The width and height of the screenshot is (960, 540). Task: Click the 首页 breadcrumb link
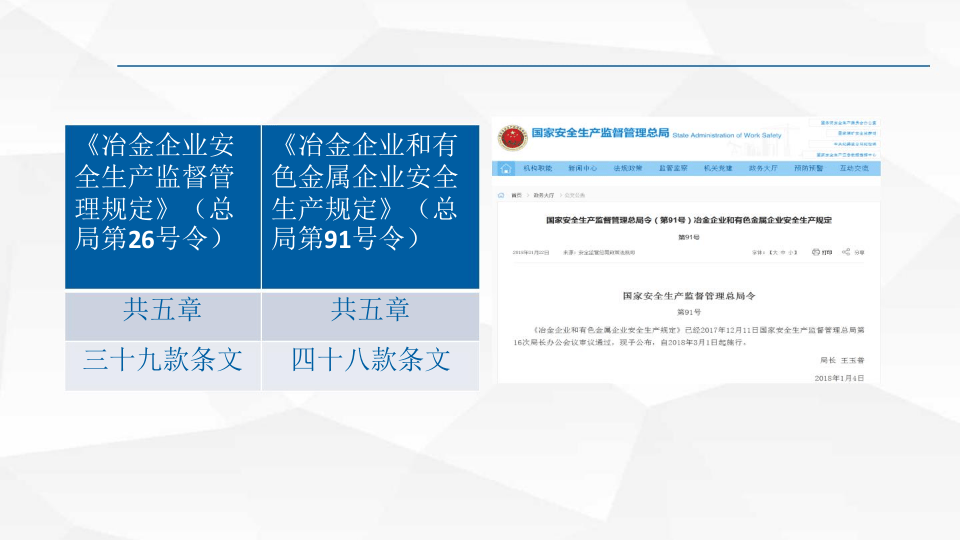pyautogui.click(x=516, y=195)
